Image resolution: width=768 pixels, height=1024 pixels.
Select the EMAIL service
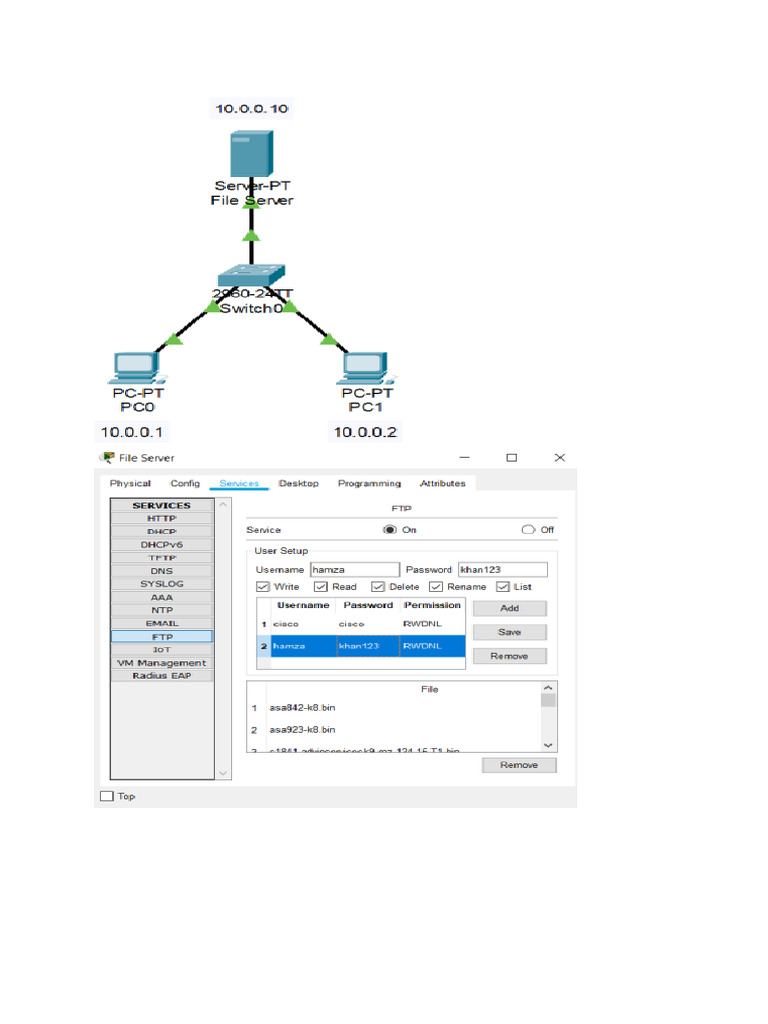(162, 623)
